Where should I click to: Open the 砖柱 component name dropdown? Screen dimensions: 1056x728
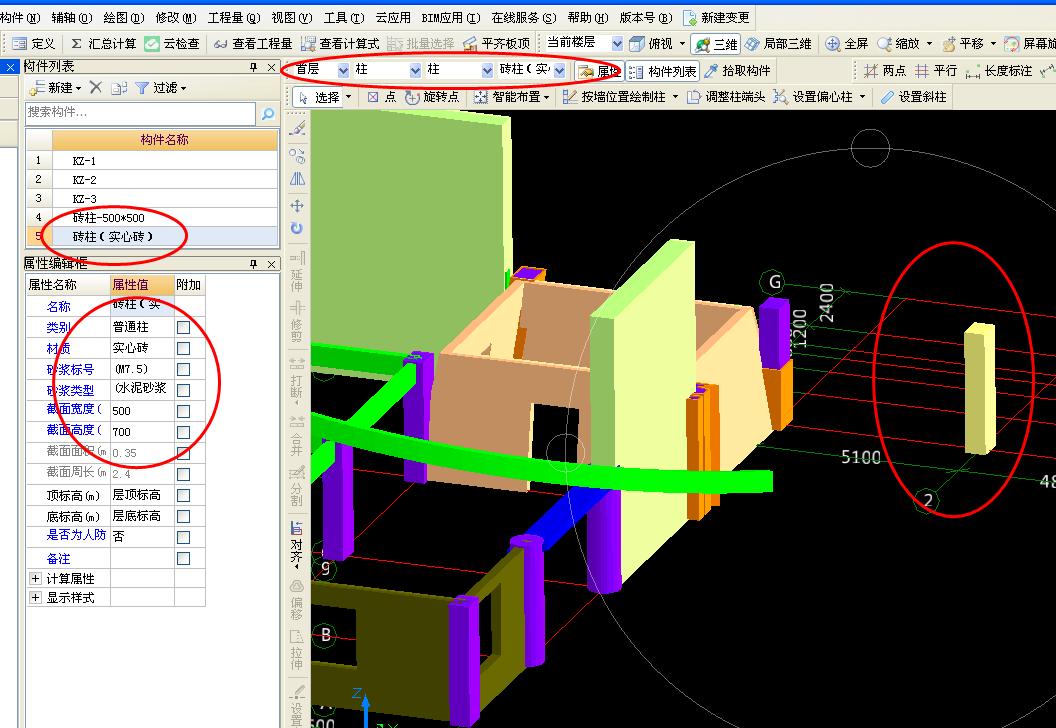point(559,70)
